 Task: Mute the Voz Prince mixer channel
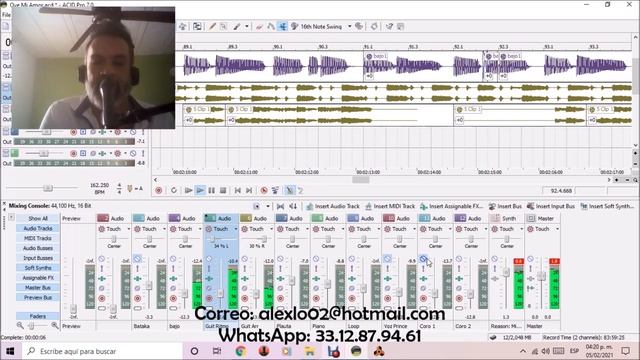[x=387, y=259]
